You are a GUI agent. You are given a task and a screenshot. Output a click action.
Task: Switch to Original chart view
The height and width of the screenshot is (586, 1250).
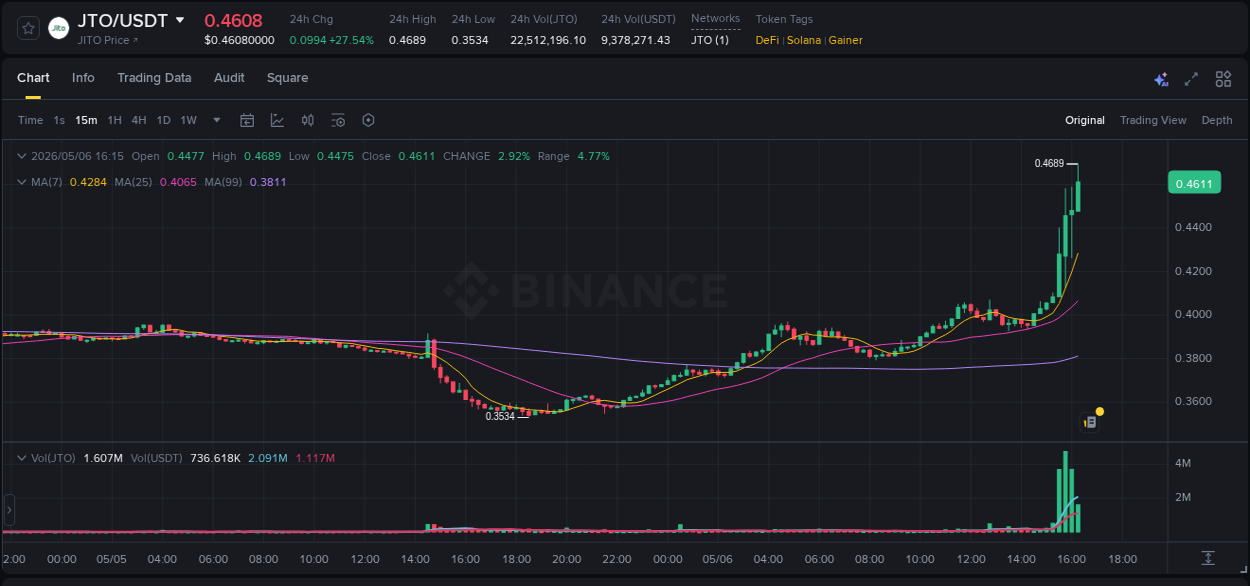click(x=1085, y=120)
